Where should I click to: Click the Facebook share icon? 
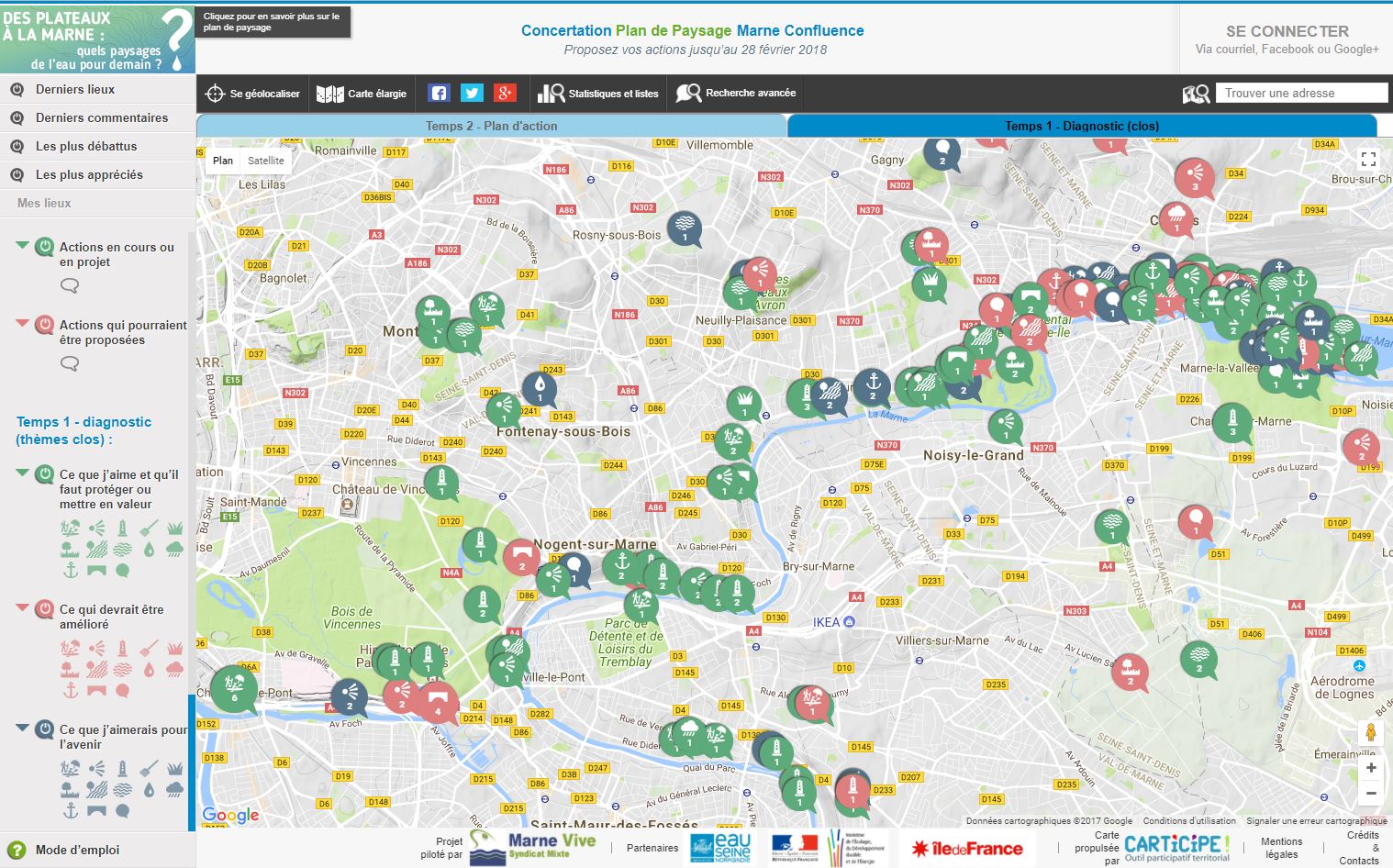[x=439, y=93]
